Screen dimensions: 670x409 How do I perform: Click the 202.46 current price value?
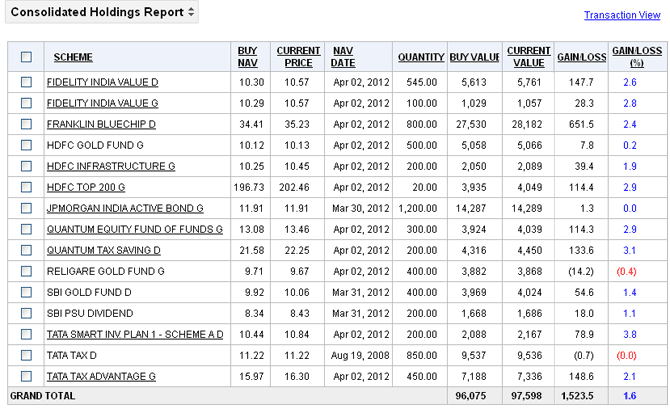[294, 187]
